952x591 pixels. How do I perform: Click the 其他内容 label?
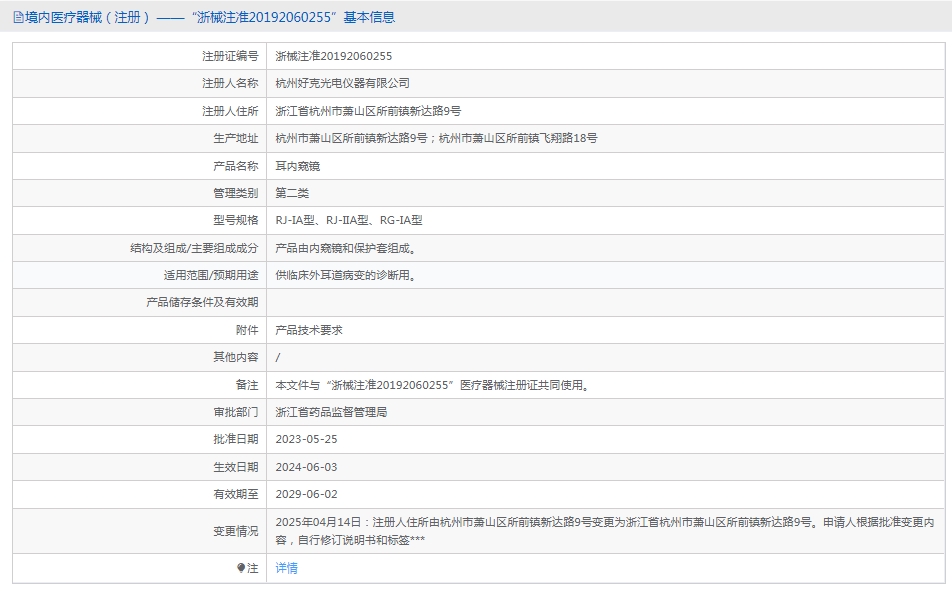pos(236,357)
